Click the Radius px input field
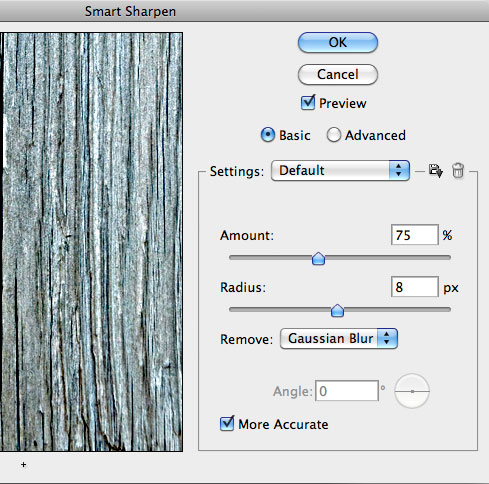The width and height of the screenshot is (489, 484). point(415,287)
